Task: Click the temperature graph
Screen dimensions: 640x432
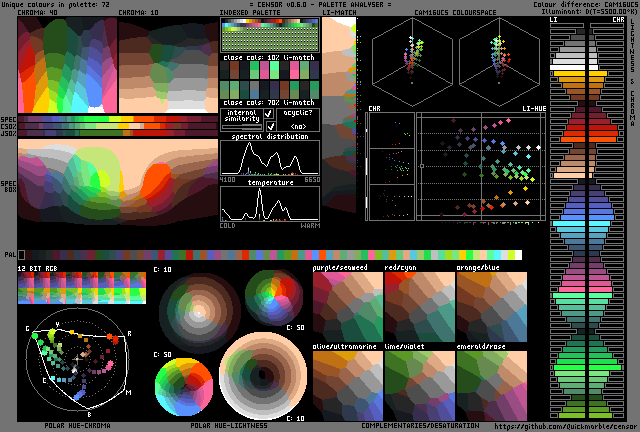Action: click(x=270, y=204)
